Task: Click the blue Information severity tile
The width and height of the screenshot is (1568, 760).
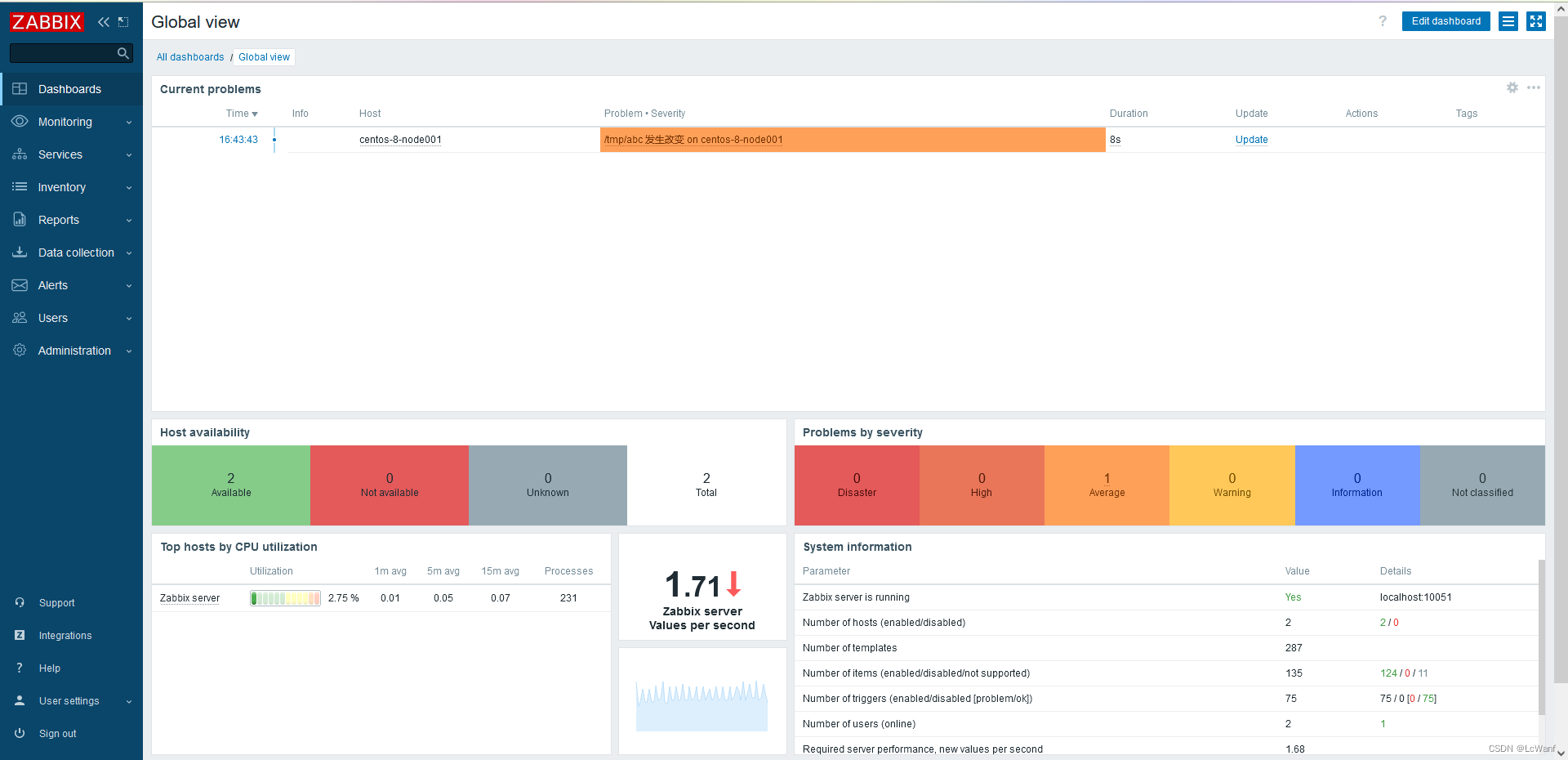Action: click(1357, 485)
